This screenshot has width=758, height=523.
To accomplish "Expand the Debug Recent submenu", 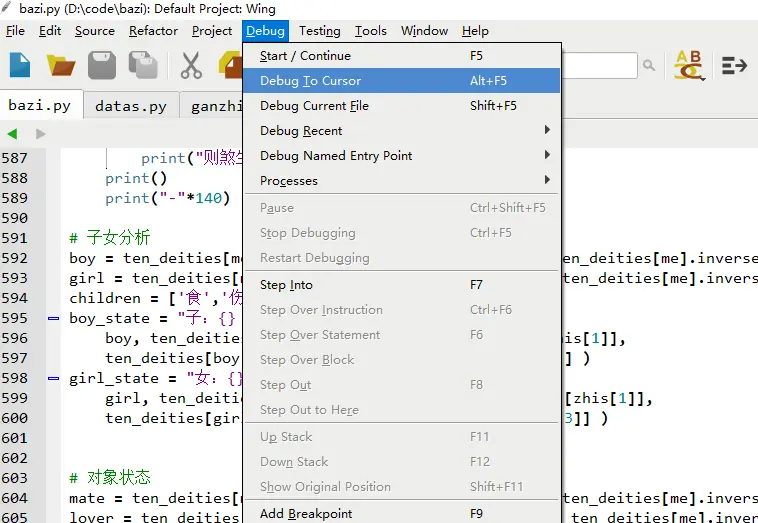I will (x=402, y=131).
